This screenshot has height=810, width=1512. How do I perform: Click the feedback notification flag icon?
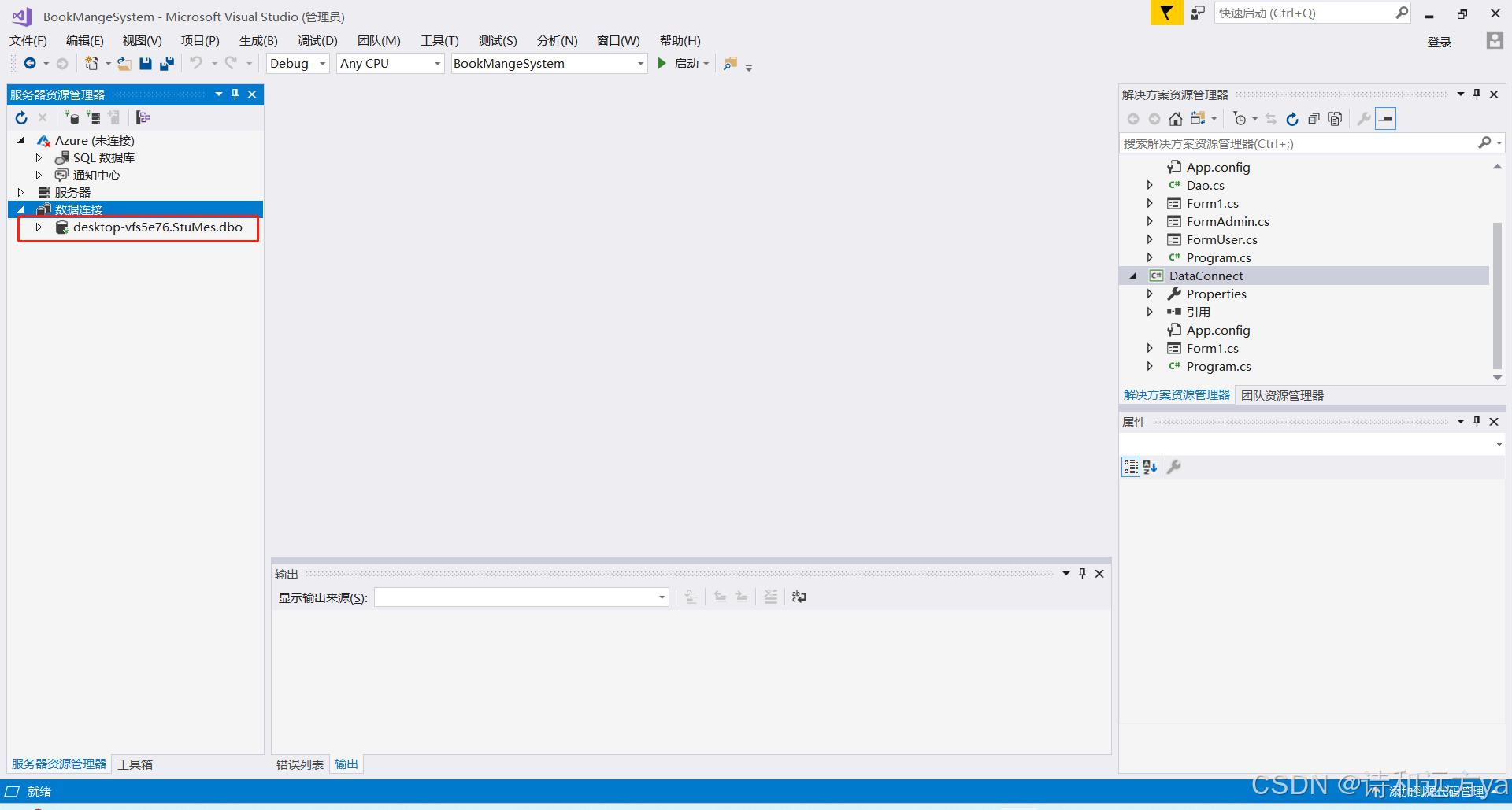click(x=1166, y=13)
